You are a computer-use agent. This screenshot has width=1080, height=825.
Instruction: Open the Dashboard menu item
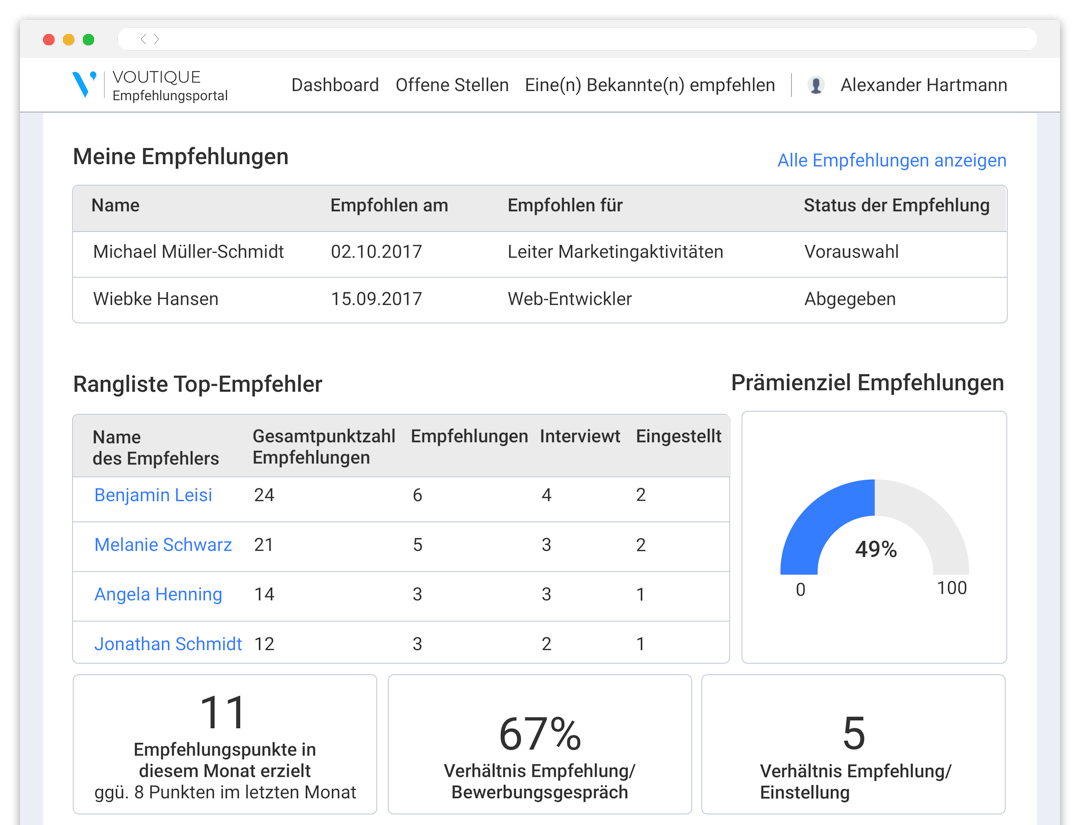335,85
